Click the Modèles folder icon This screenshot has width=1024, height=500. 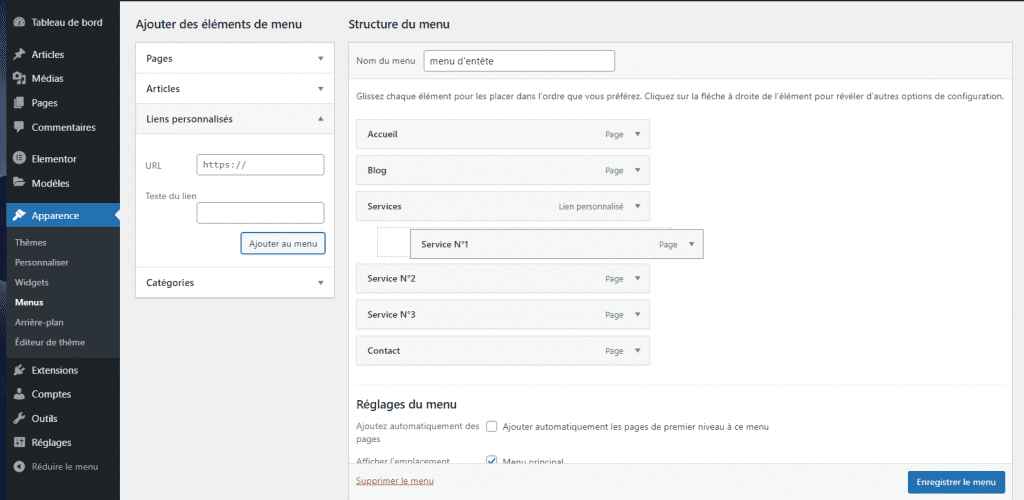19,183
